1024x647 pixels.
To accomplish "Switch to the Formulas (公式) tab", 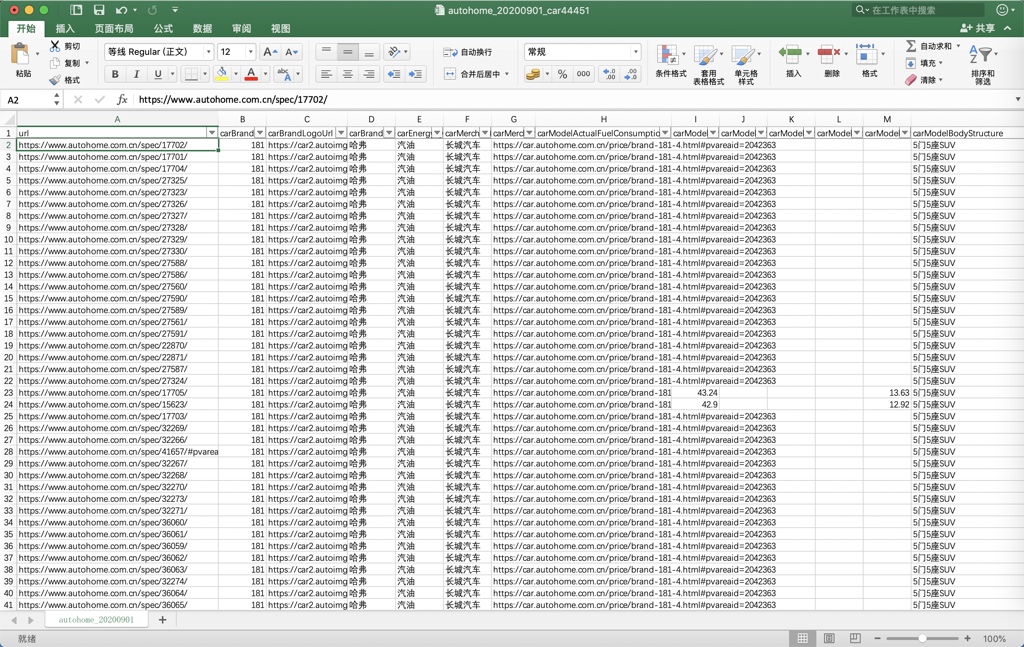I will 163,29.
